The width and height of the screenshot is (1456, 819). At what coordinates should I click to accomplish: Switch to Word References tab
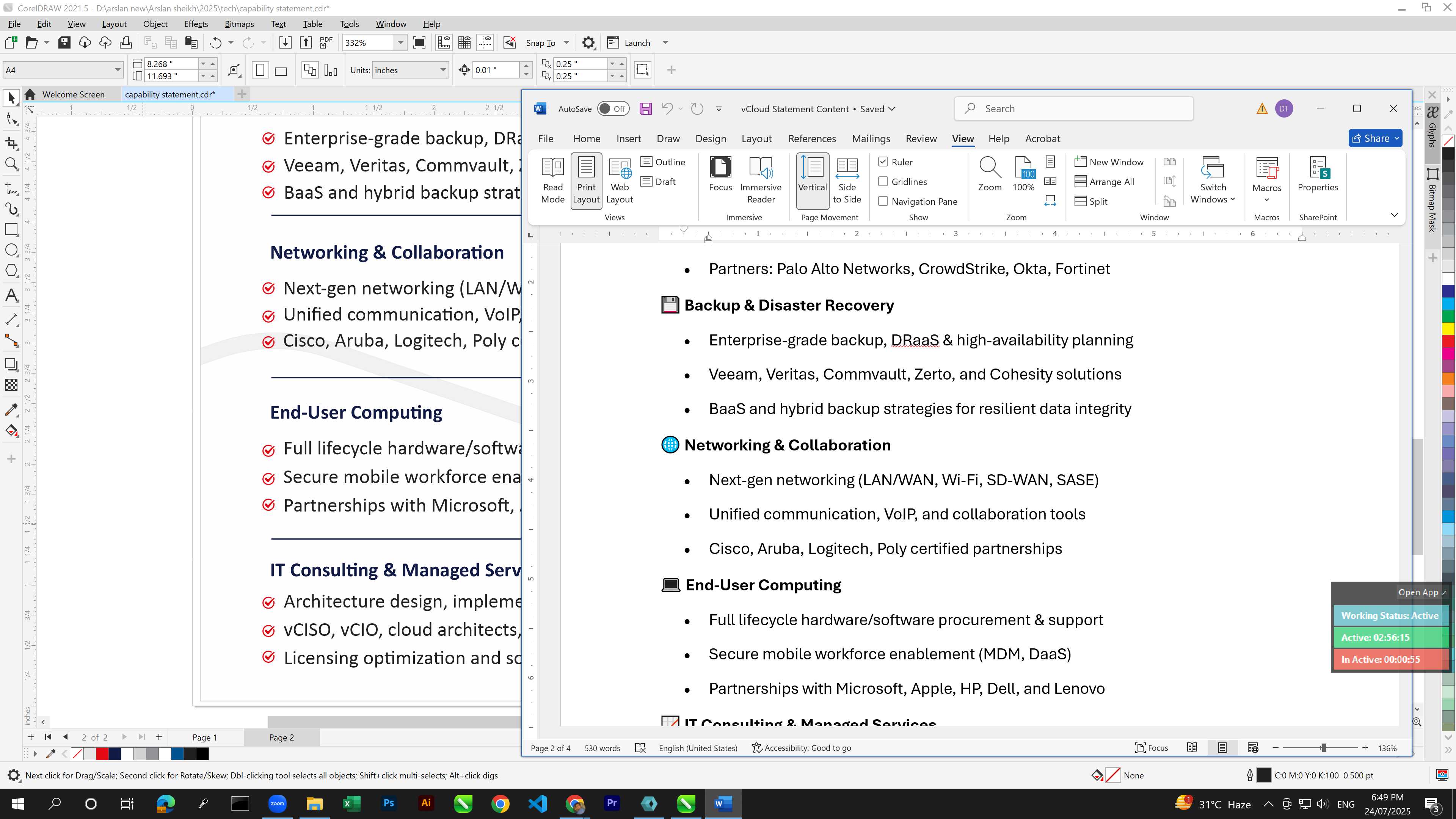(x=812, y=138)
